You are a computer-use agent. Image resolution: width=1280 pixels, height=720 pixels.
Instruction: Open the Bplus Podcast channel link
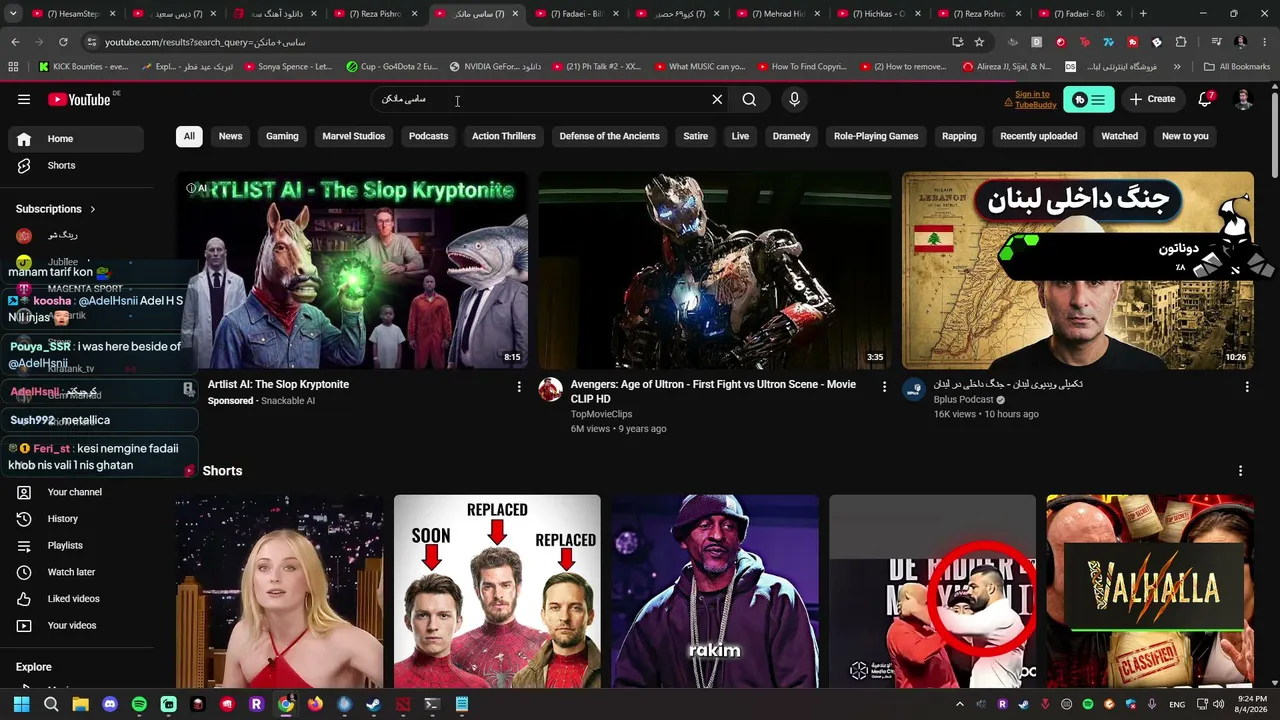point(964,400)
